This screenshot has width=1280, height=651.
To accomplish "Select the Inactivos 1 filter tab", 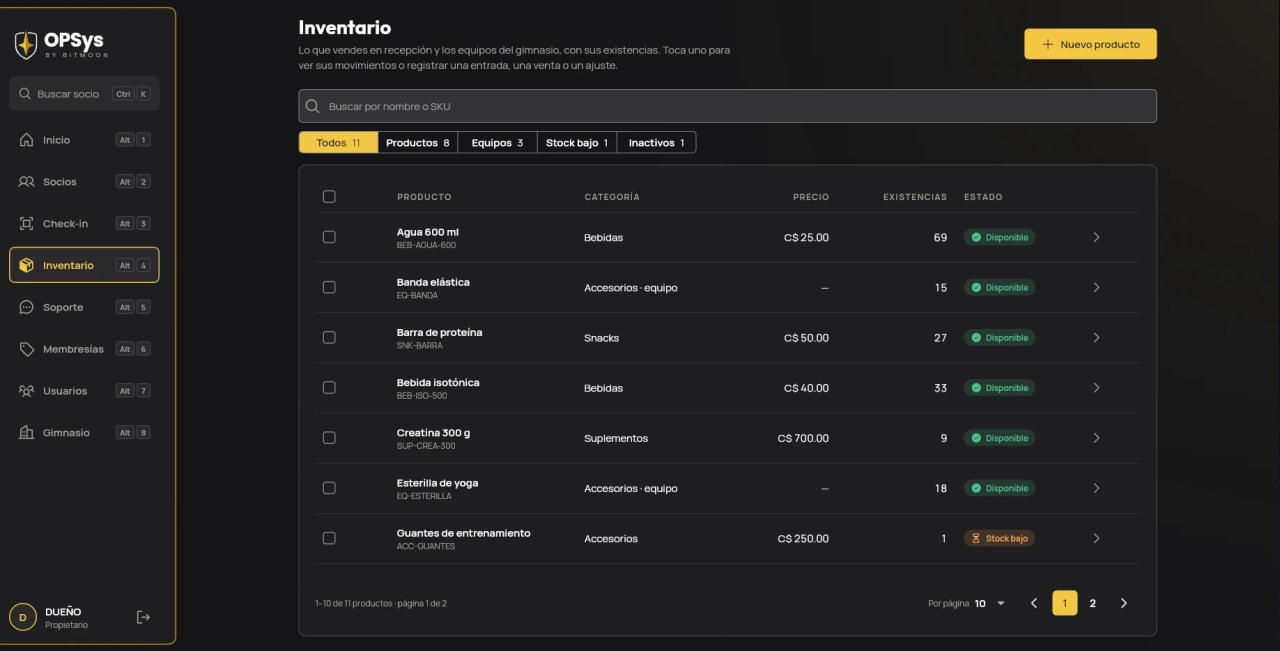I will click(x=656, y=143).
